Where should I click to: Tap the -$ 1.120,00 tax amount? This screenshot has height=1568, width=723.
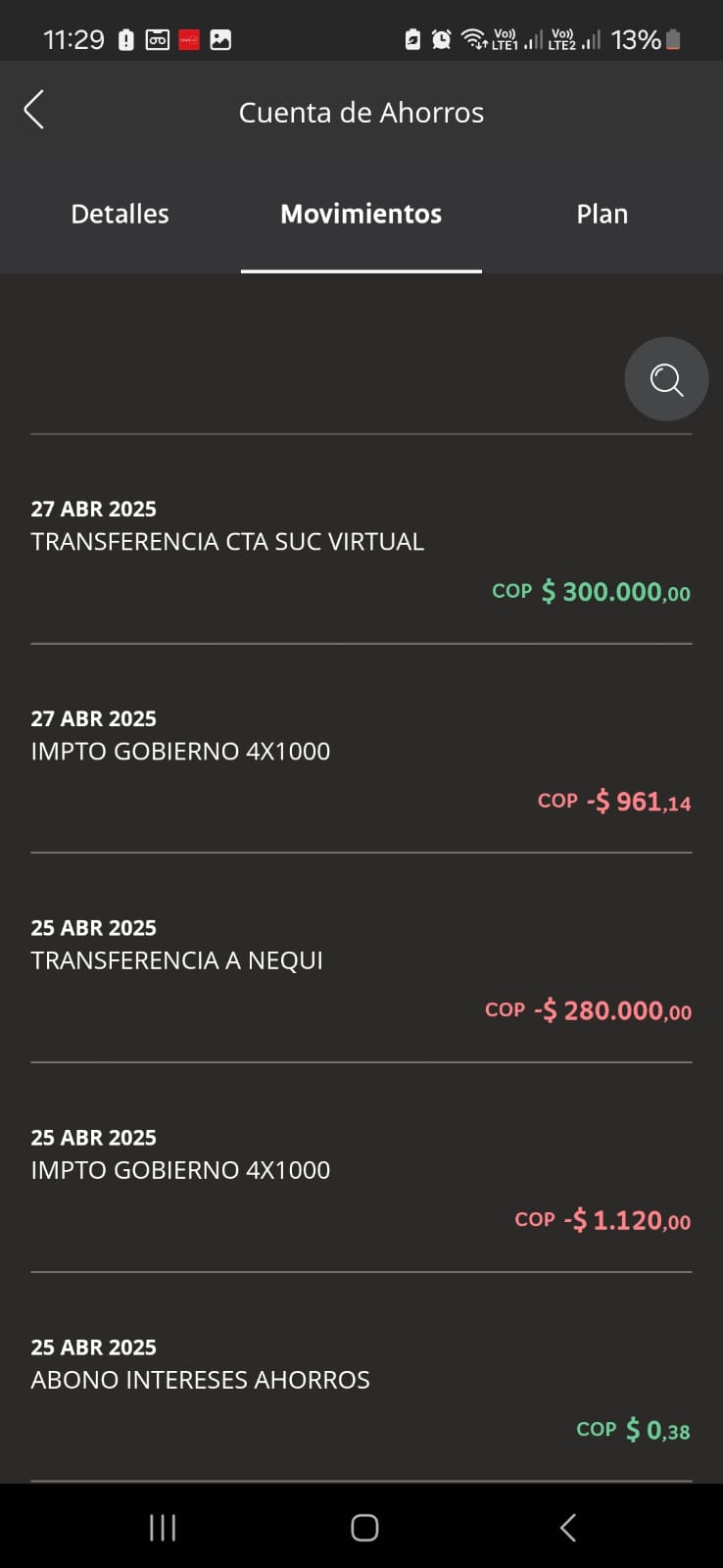627,1220
